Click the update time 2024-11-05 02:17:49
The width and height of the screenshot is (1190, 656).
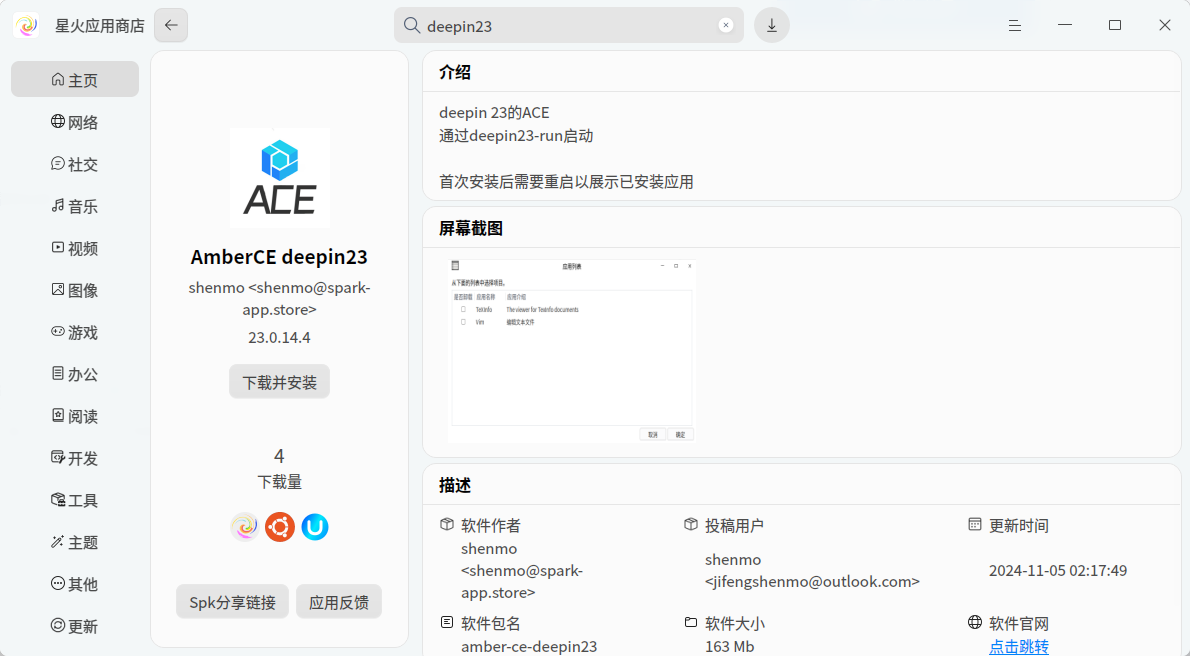click(x=1058, y=570)
